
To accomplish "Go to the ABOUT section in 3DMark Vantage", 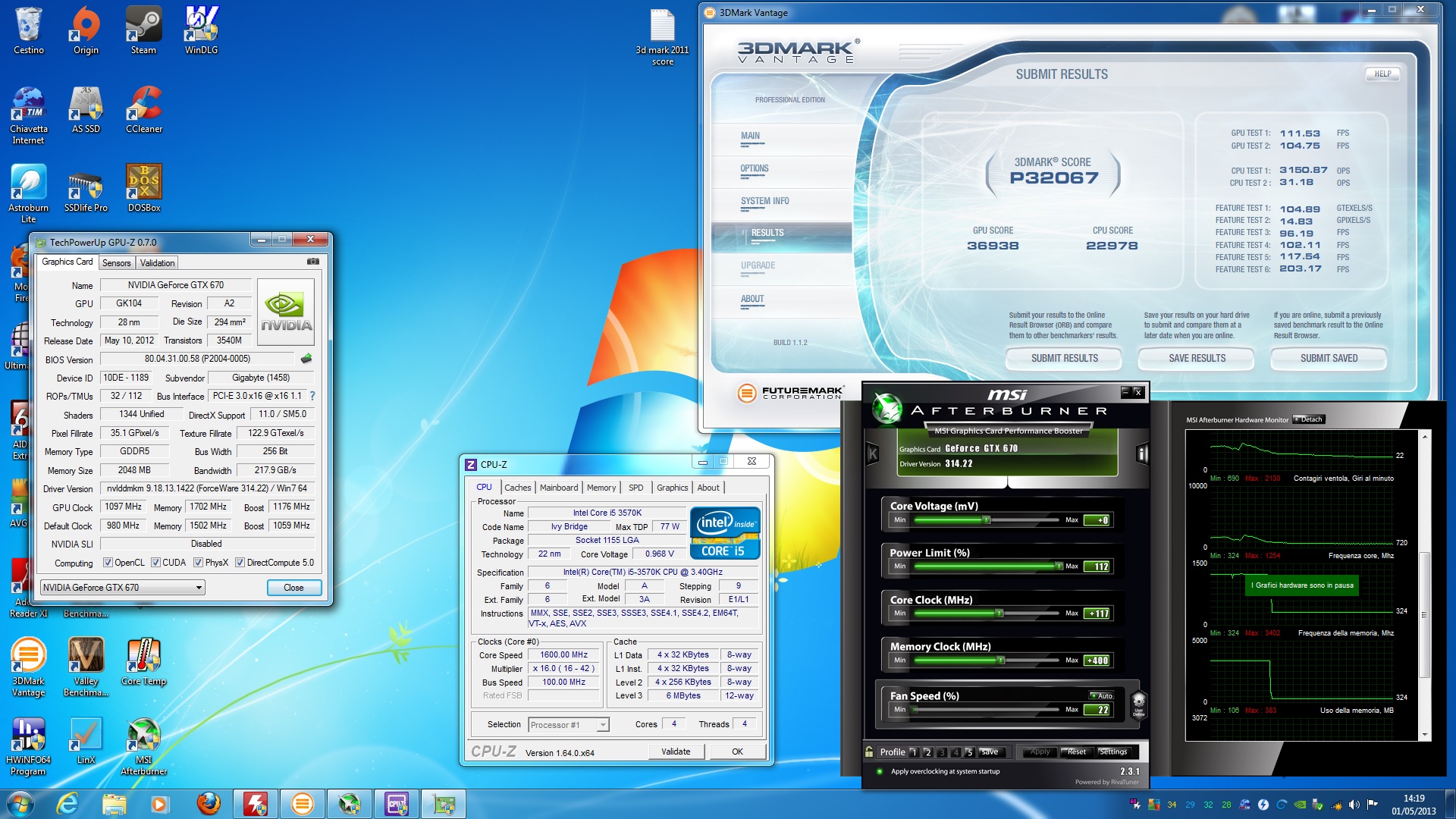I will [752, 300].
